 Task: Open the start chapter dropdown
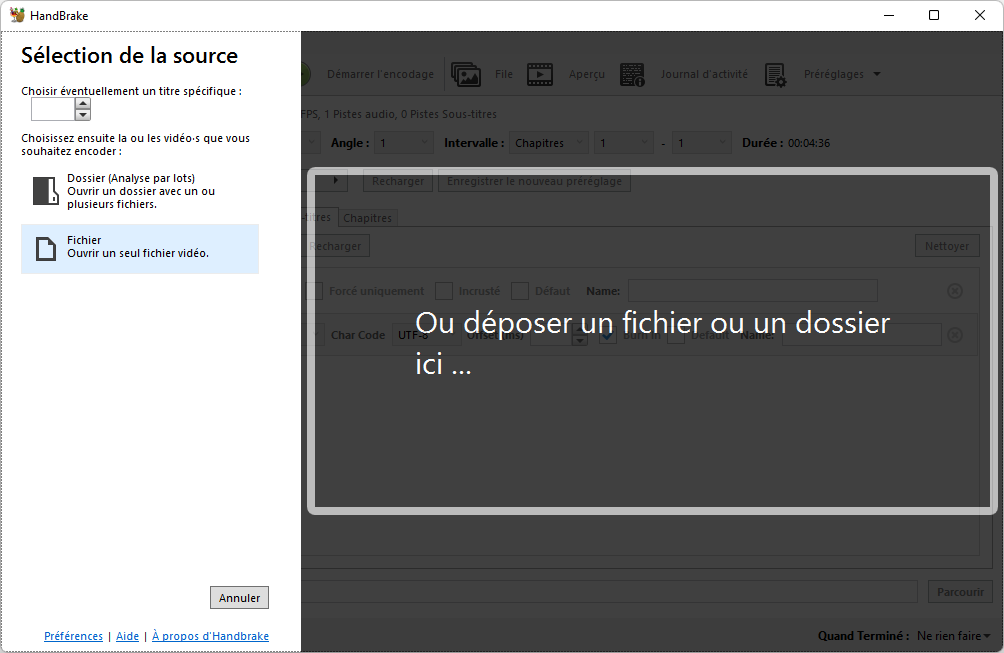(624, 143)
